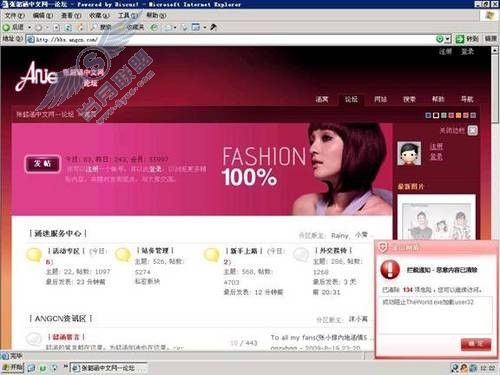Open the first navigation tab left of 论坛
The image size is (500, 375).
pyautogui.click(x=322, y=99)
